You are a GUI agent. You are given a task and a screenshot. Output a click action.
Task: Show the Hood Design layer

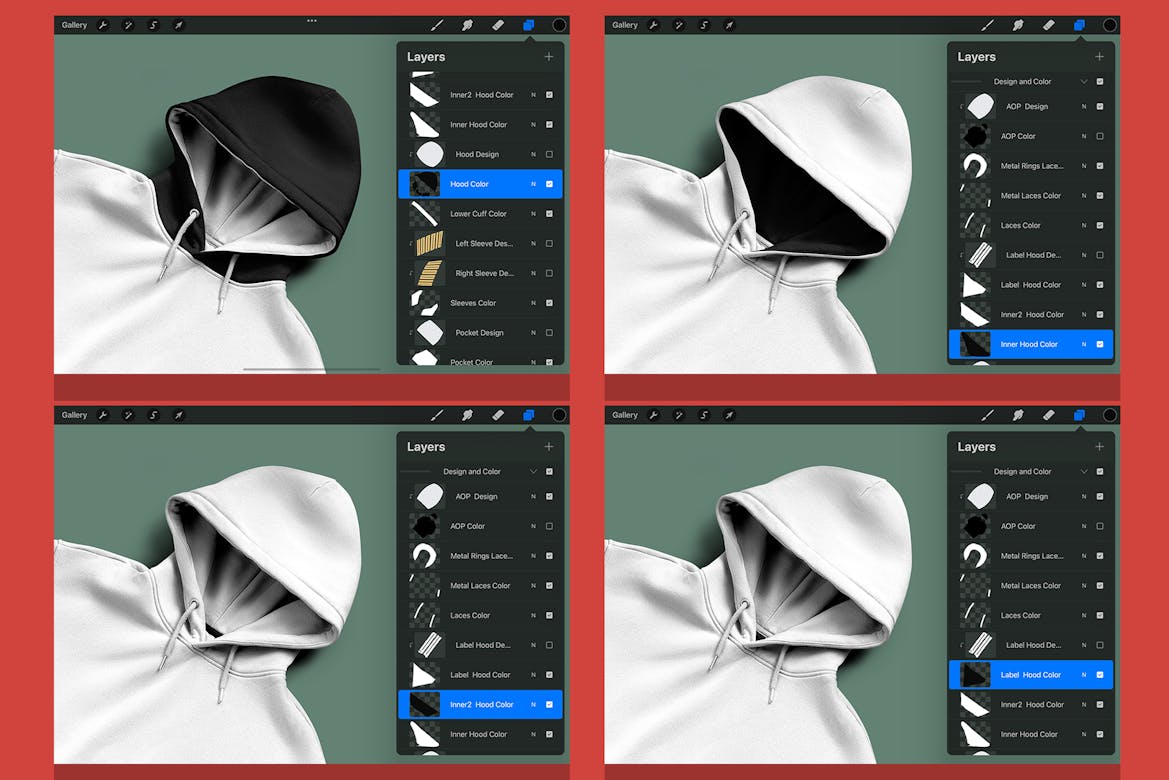[548, 154]
